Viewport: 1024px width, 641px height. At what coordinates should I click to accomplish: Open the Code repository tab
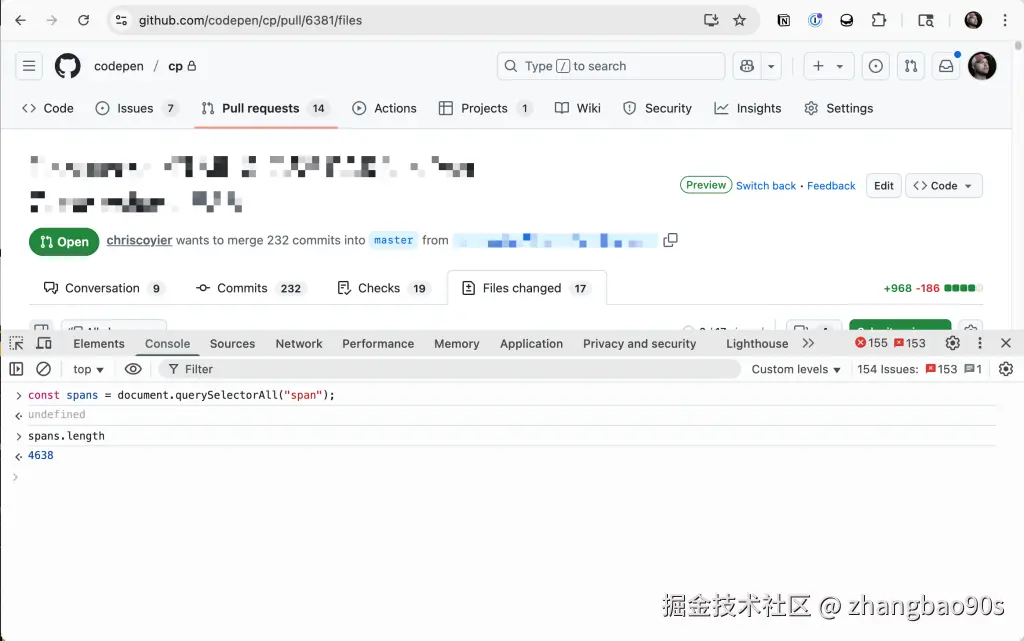click(x=48, y=108)
